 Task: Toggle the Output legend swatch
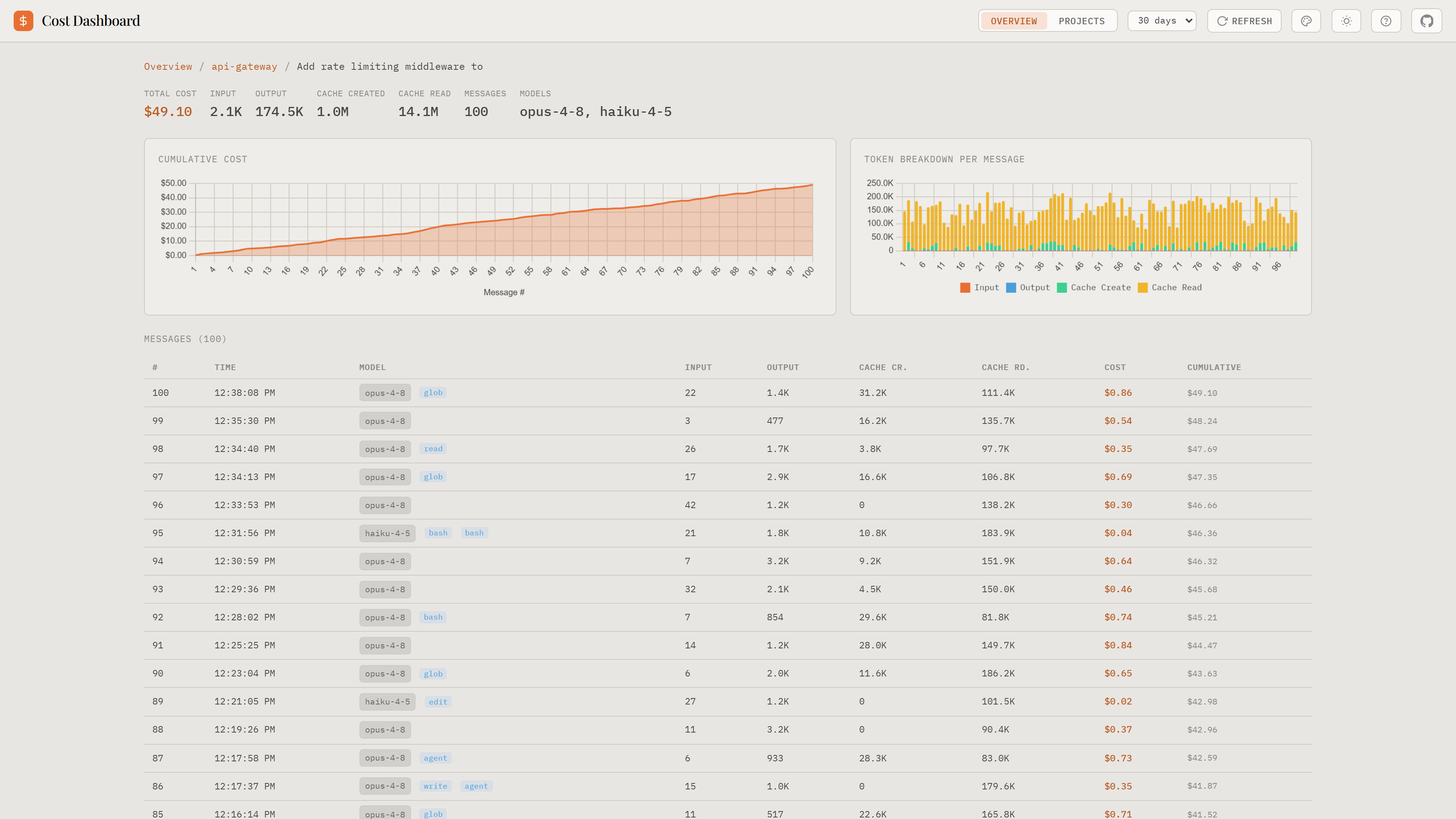click(x=1011, y=288)
